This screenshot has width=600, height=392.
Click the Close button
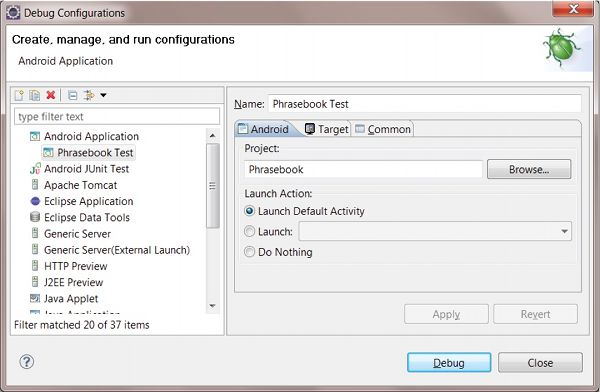540,363
